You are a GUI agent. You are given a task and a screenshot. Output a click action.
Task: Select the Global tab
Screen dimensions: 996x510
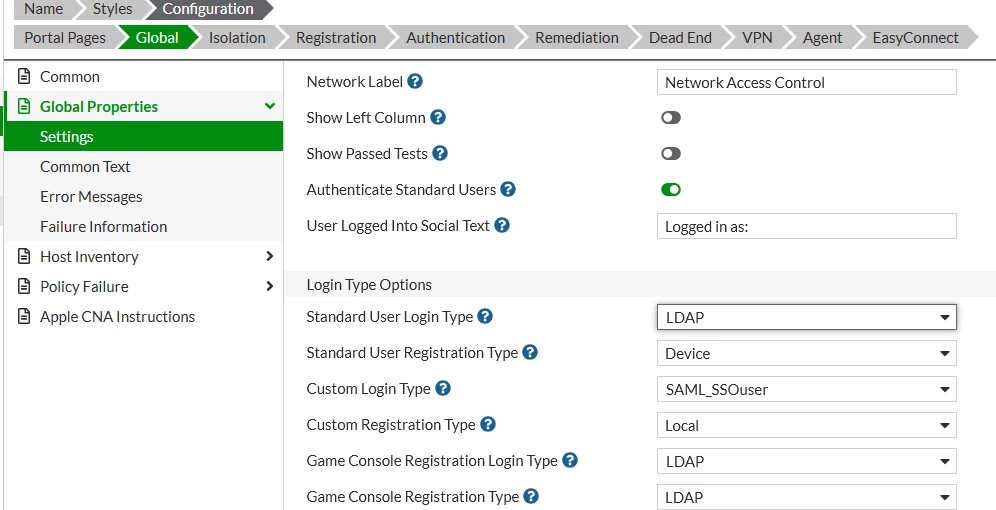[x=157, y=37]
